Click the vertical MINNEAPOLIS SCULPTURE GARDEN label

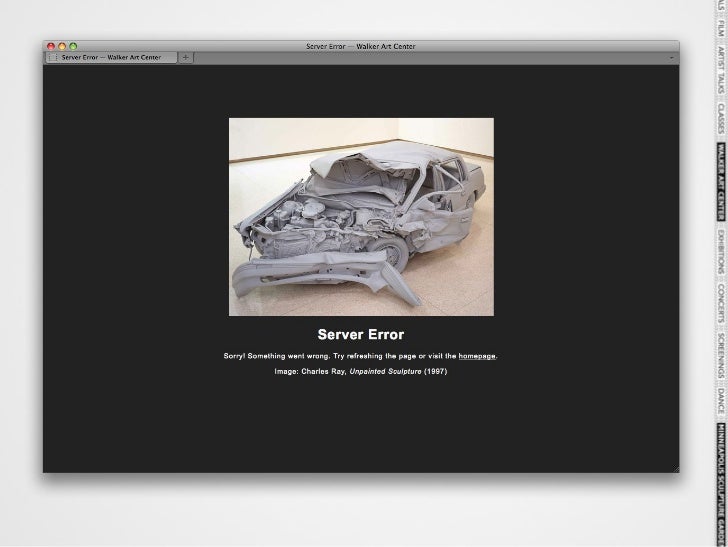point(721,484)
